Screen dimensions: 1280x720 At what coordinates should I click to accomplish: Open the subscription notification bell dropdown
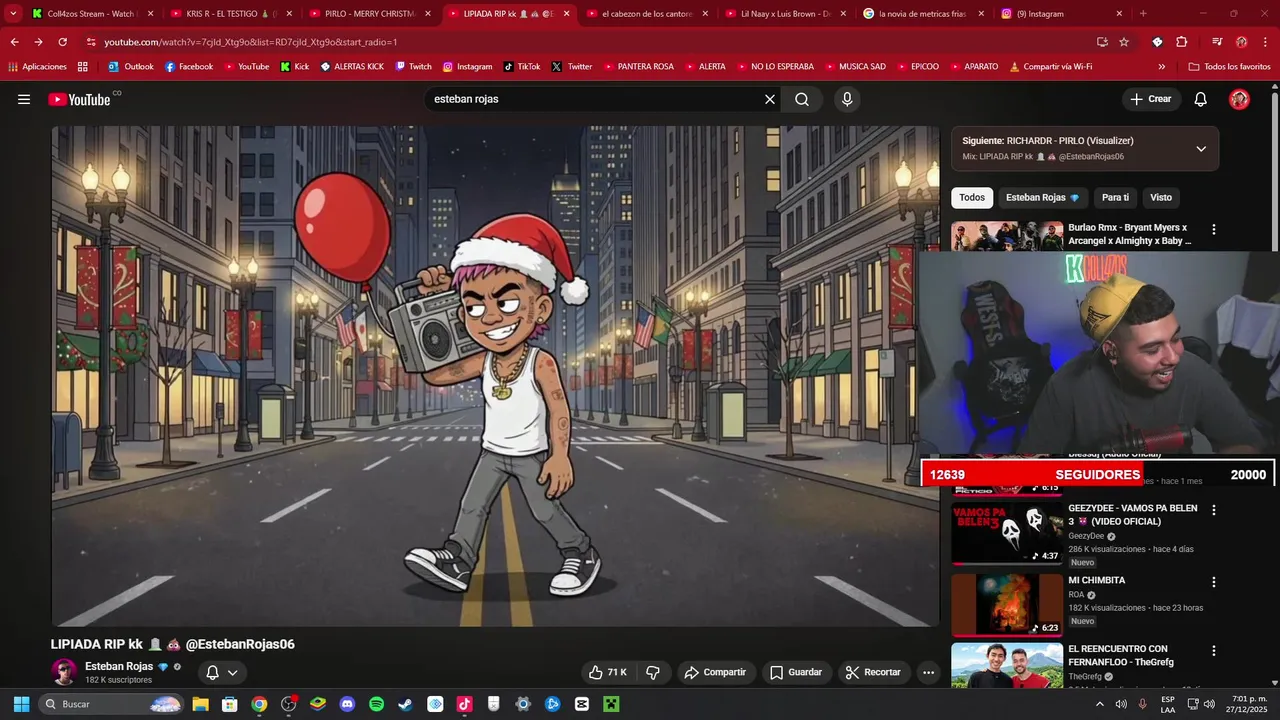(222, 672)
